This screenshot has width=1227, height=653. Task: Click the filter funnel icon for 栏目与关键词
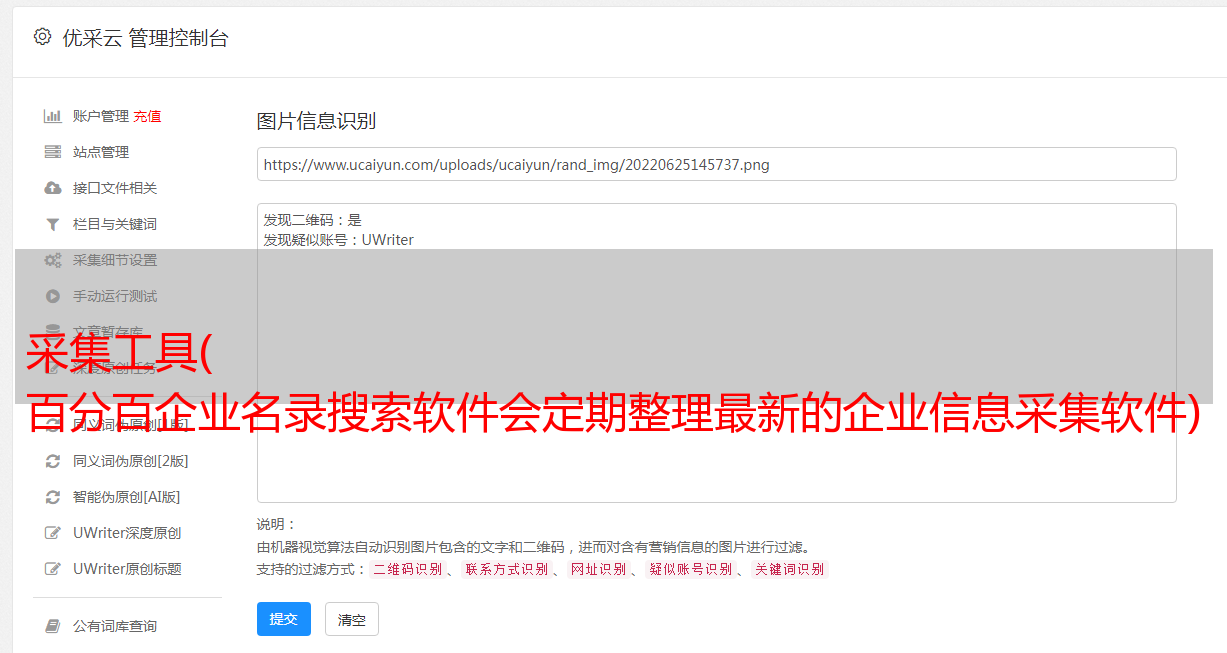(x=53, y=224)
